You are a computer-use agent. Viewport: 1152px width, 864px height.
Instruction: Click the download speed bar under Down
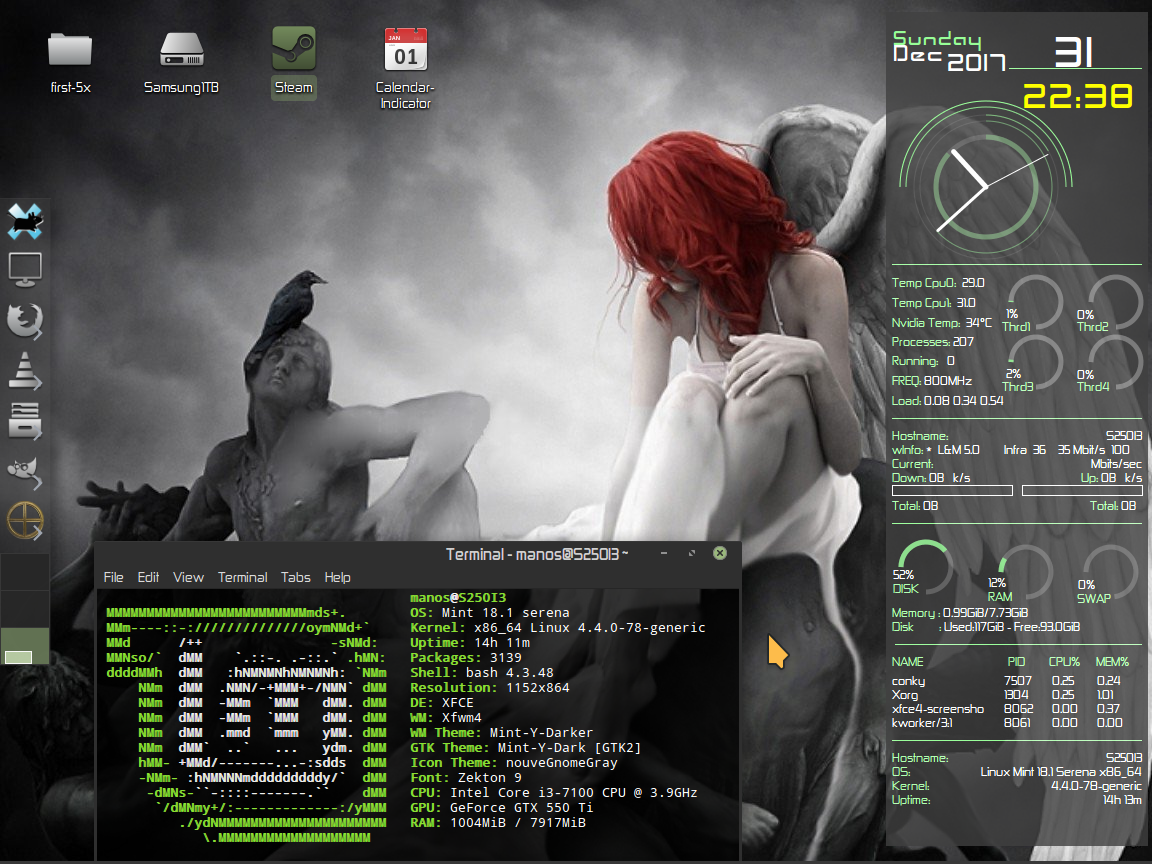click(952, 491)
